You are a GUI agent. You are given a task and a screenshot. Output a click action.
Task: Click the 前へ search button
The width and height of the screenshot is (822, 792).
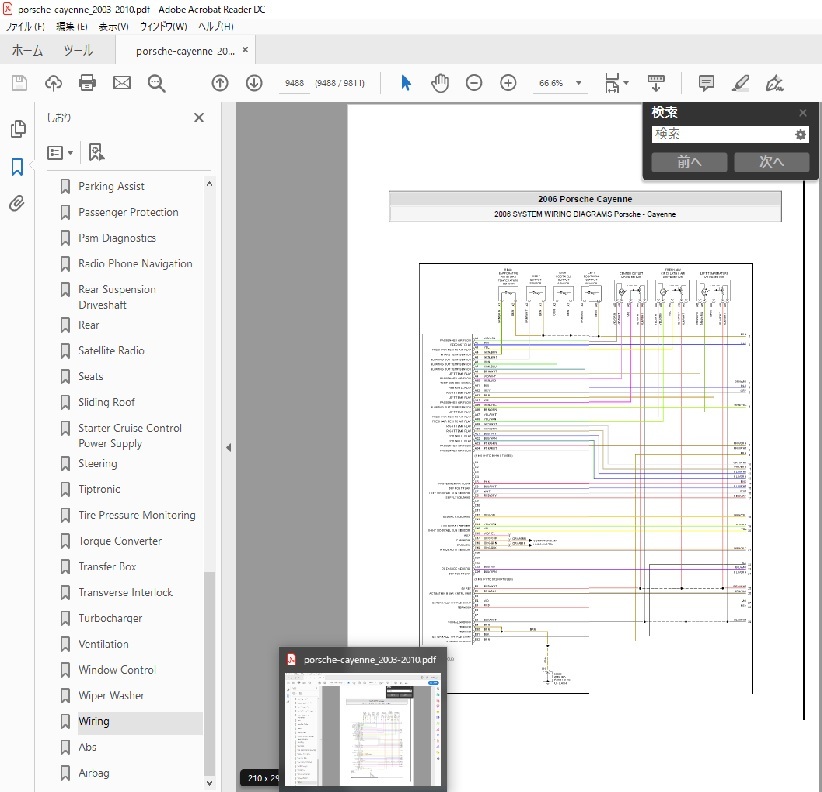coord(689,162)
